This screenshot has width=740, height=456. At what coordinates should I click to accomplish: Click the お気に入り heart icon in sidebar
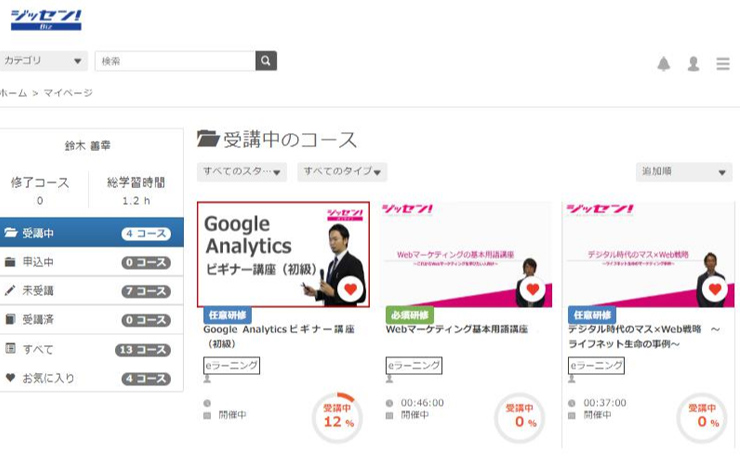10,378
